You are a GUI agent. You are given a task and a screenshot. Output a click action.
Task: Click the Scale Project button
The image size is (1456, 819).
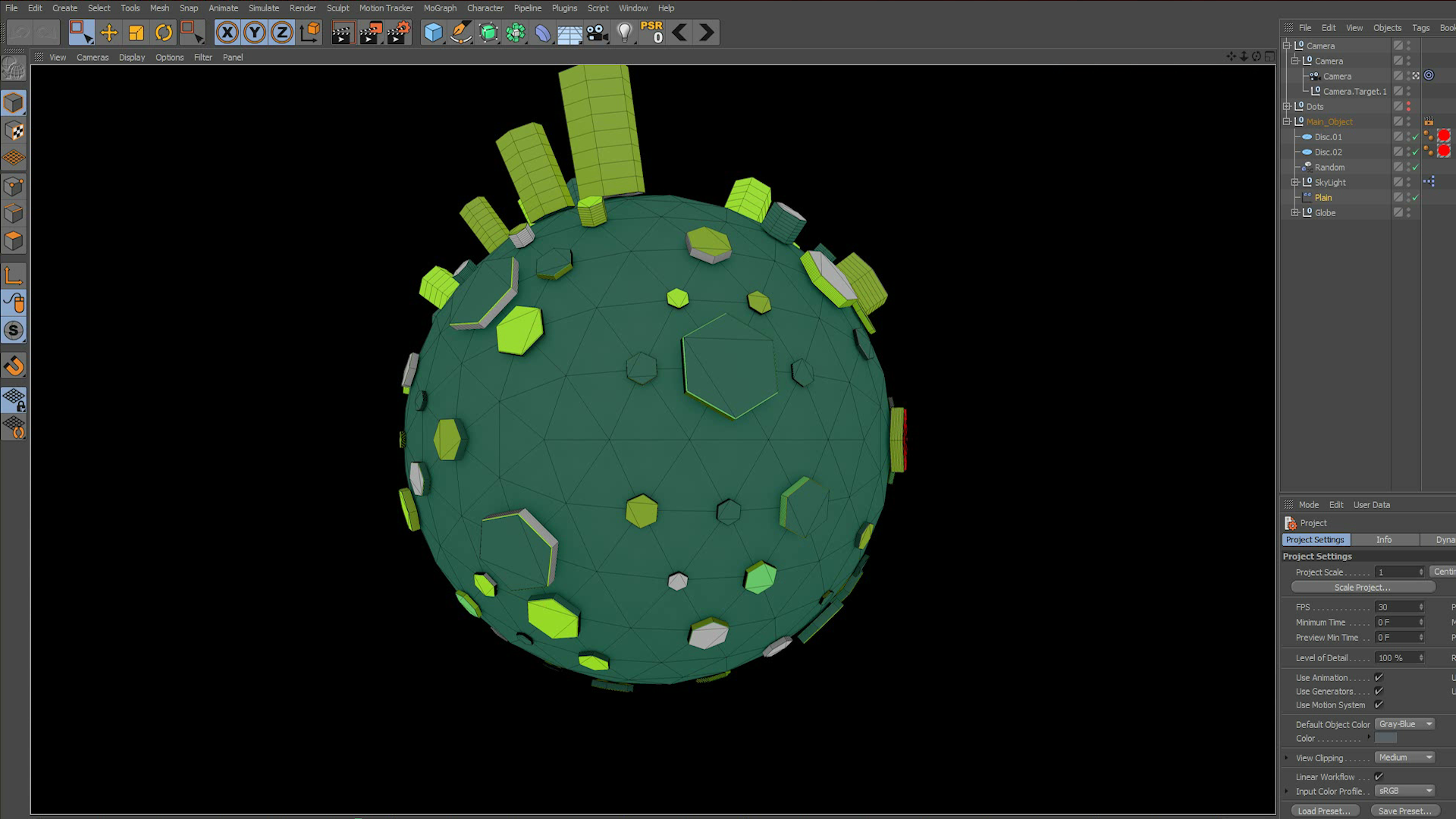[1362, 588]
